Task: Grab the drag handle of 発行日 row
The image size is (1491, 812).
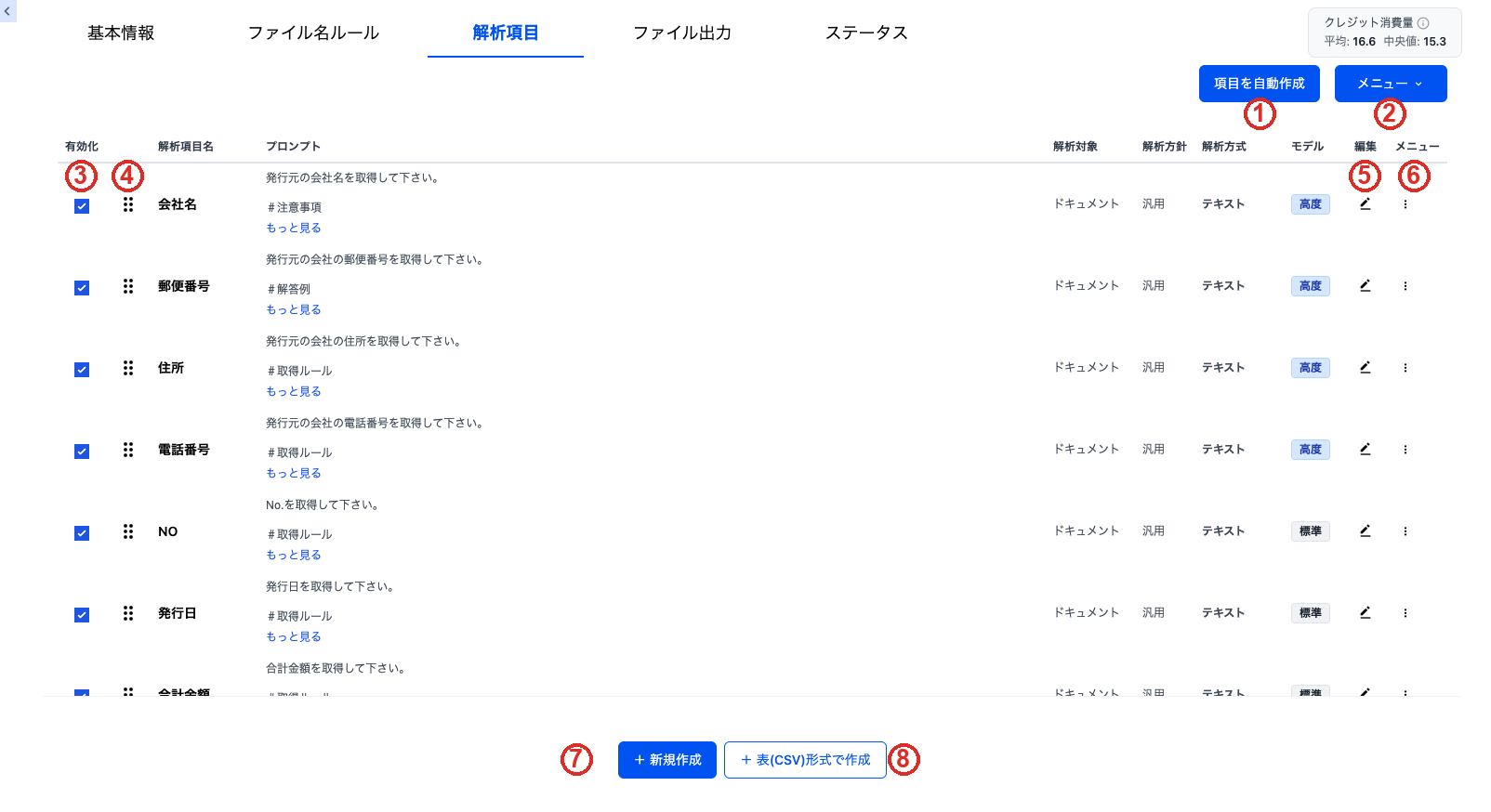Action: point(128,613)
